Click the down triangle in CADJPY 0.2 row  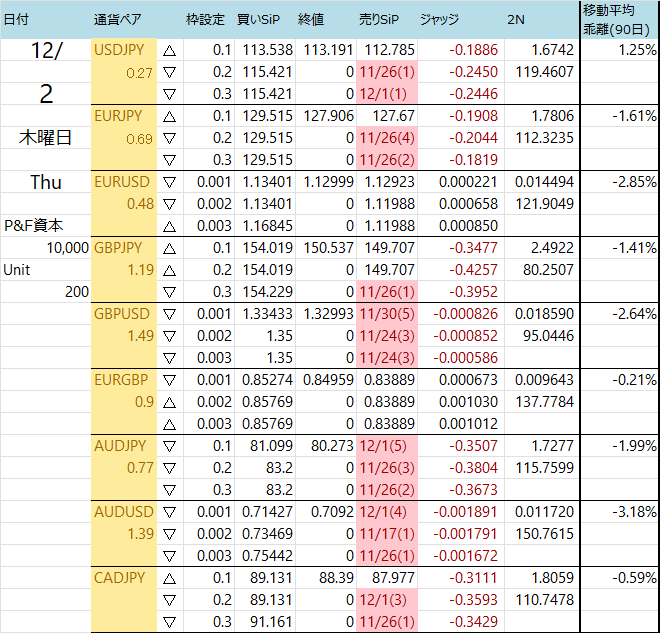[x=169, y=601]
